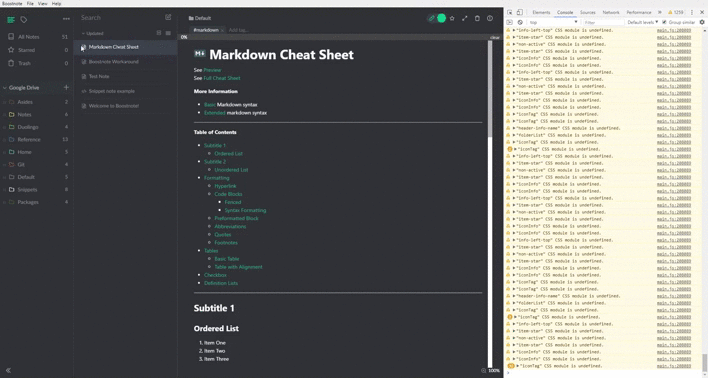Select the Console tab
This screenshot has width=708, height=378.
565,13
